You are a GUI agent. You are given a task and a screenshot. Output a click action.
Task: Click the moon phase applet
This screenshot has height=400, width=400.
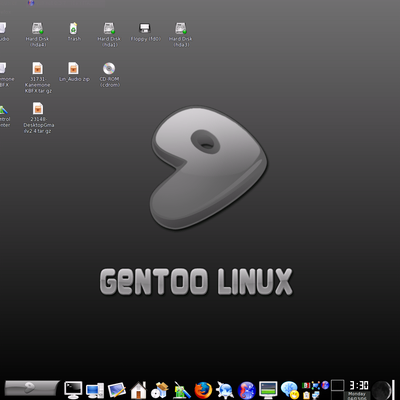pos(382,390)
